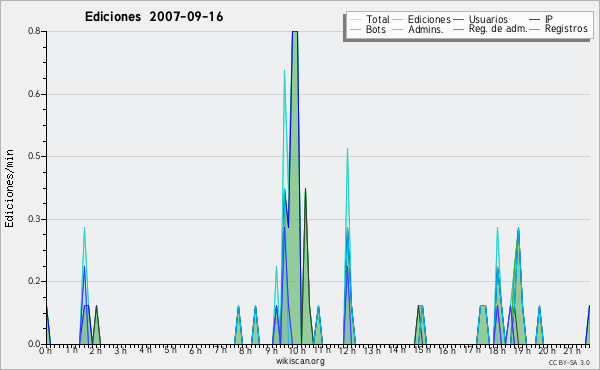The height and width of the screenshot is (370, 600).
Task: Click the 5 h x-axis label
Action: (x=170, y=350)
